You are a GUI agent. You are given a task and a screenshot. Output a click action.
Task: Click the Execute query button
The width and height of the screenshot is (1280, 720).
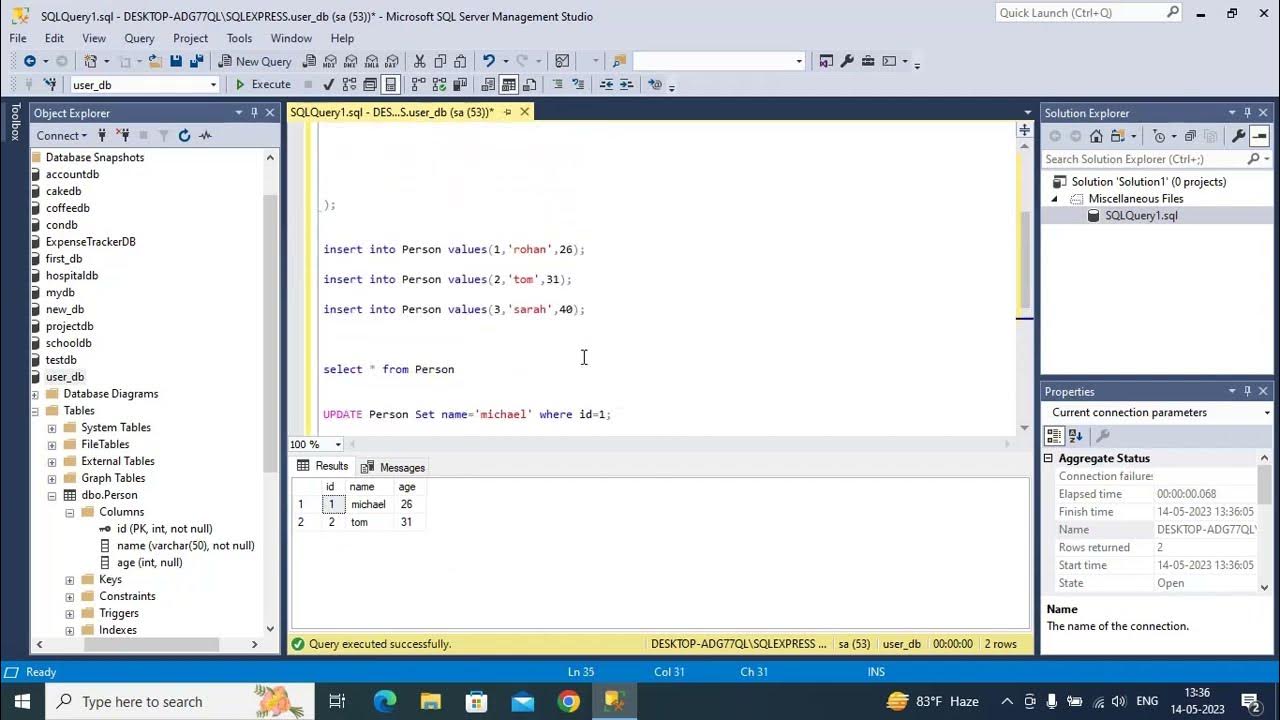pyautogui.click(x=262, y=85)
